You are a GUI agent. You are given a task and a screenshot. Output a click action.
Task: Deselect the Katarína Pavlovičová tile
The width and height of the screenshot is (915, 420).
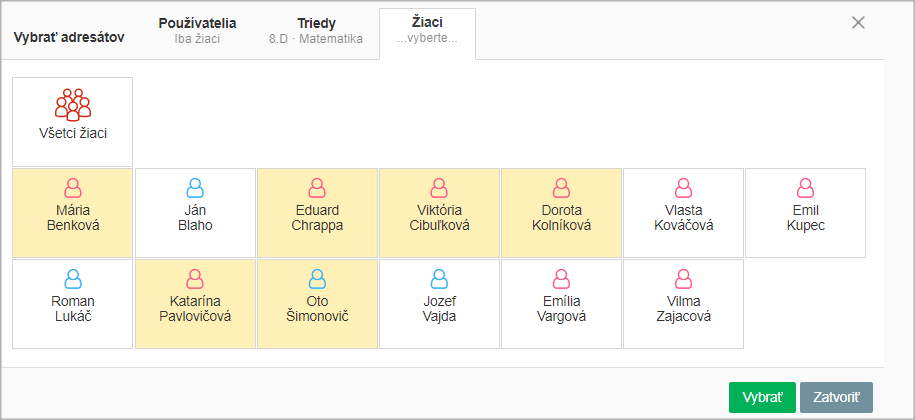pos(195,304)
